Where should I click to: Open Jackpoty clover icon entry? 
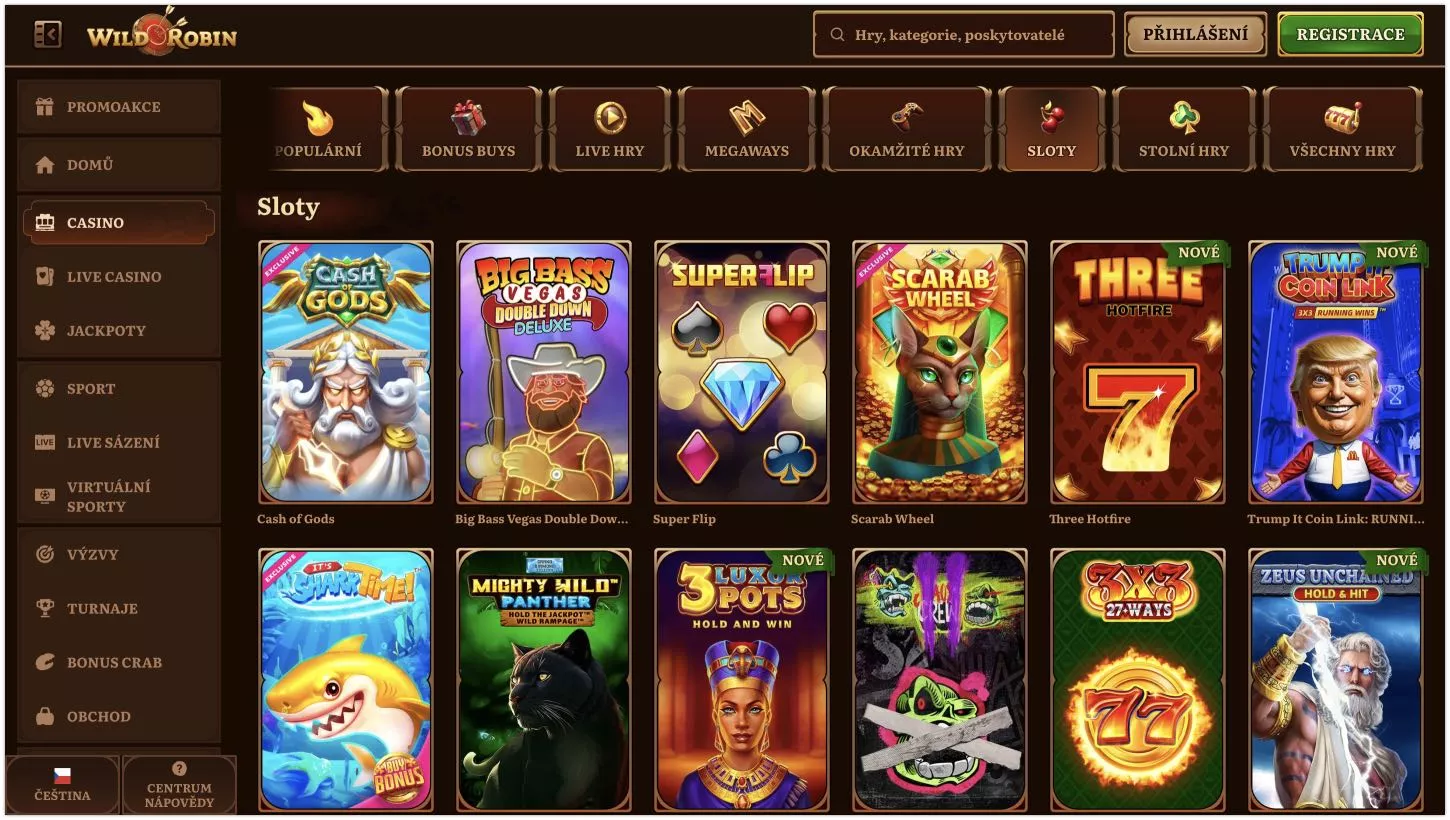point(119,331)
